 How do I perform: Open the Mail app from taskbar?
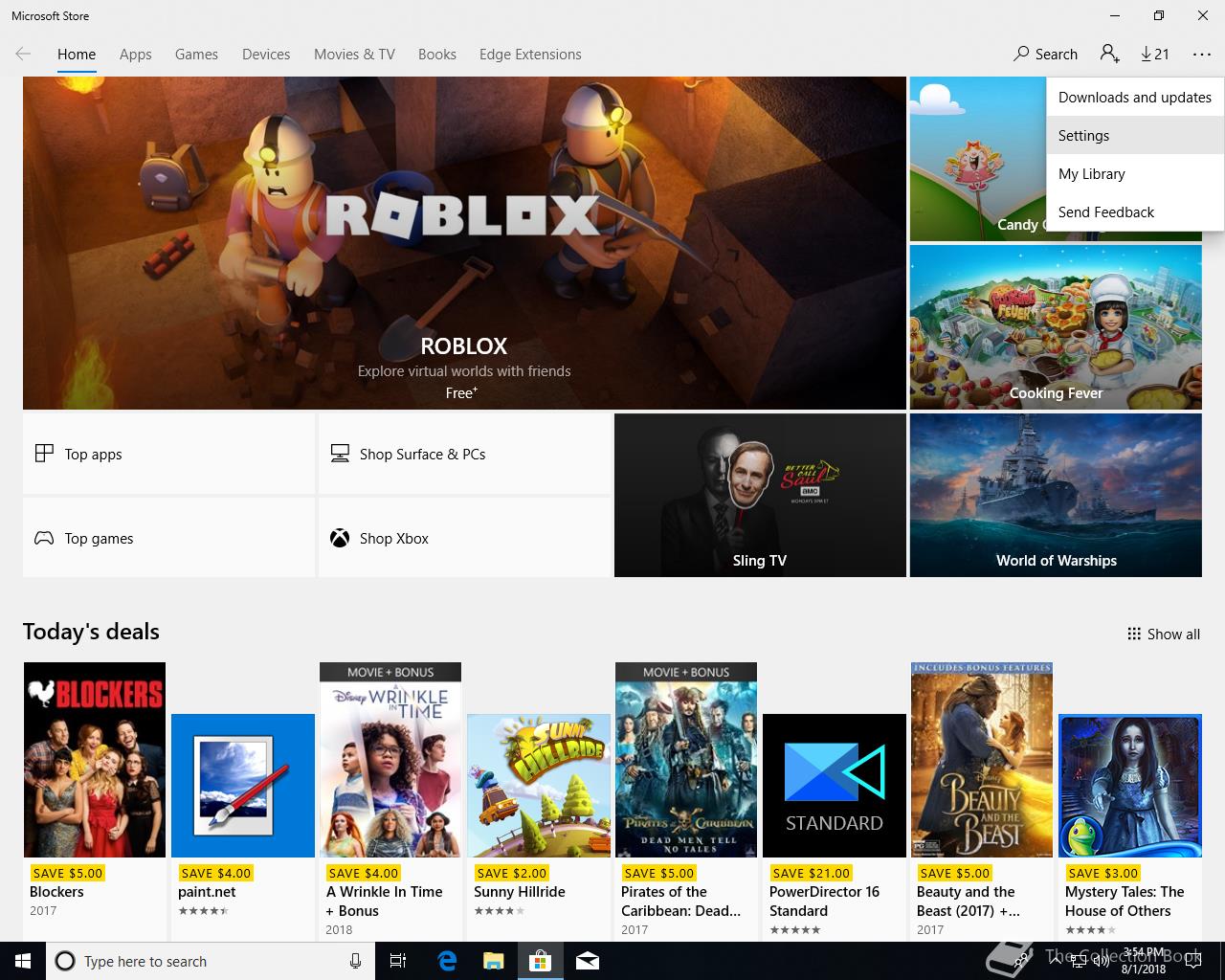588,961
